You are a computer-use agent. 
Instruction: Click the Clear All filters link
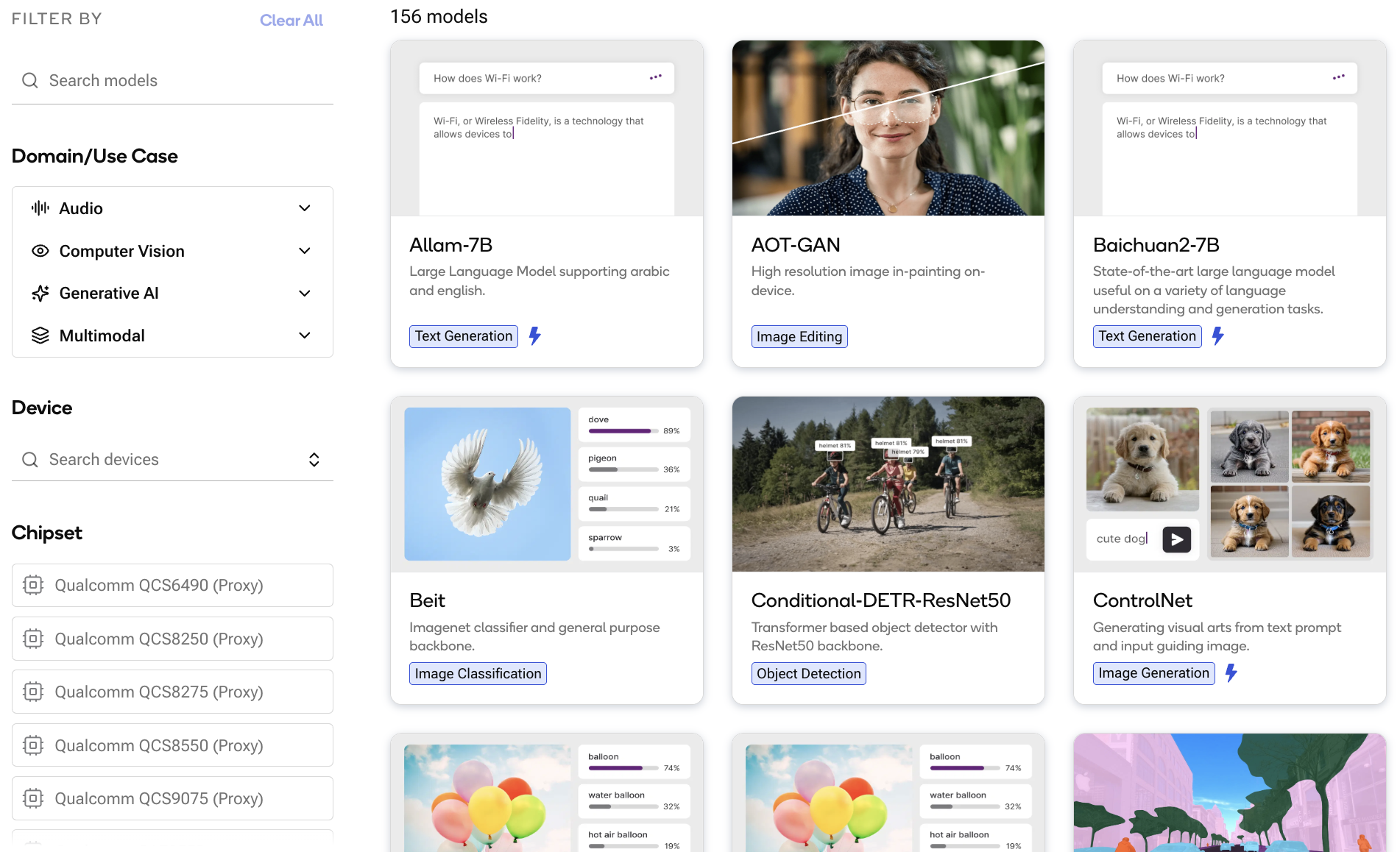tap(291, 21)
